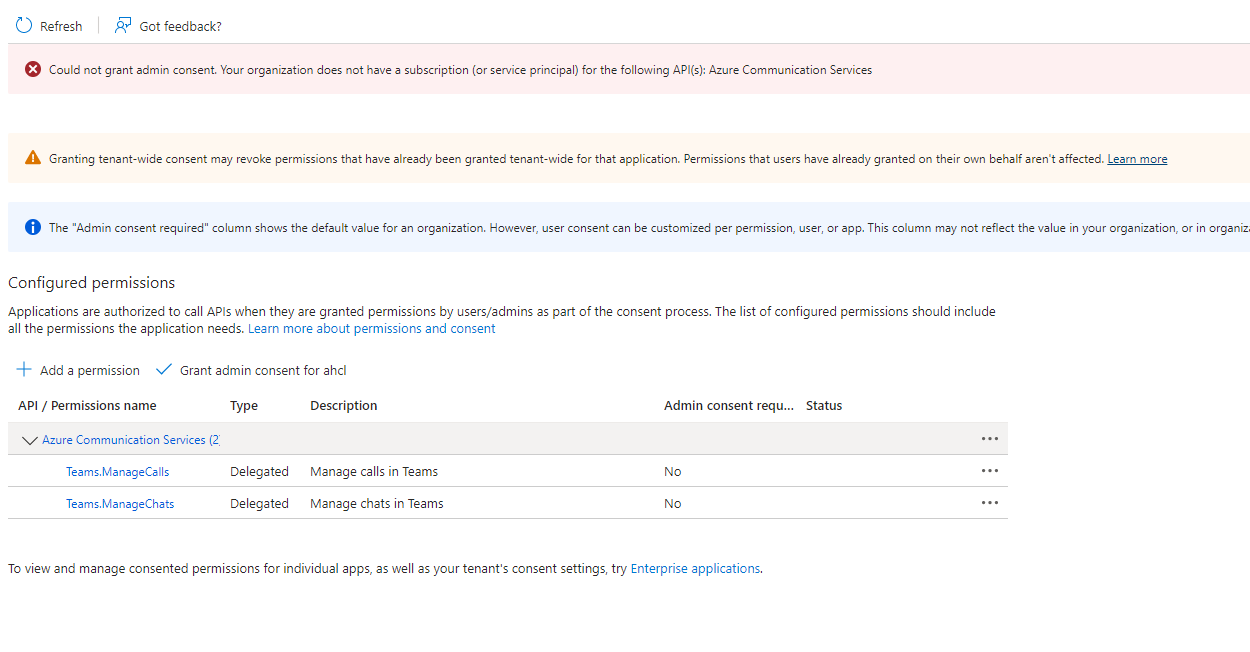This screenshot has height=652, width=1250.
Task: Open ellipsis menu for Azure Communication Services row
Action: coord(989,439)
